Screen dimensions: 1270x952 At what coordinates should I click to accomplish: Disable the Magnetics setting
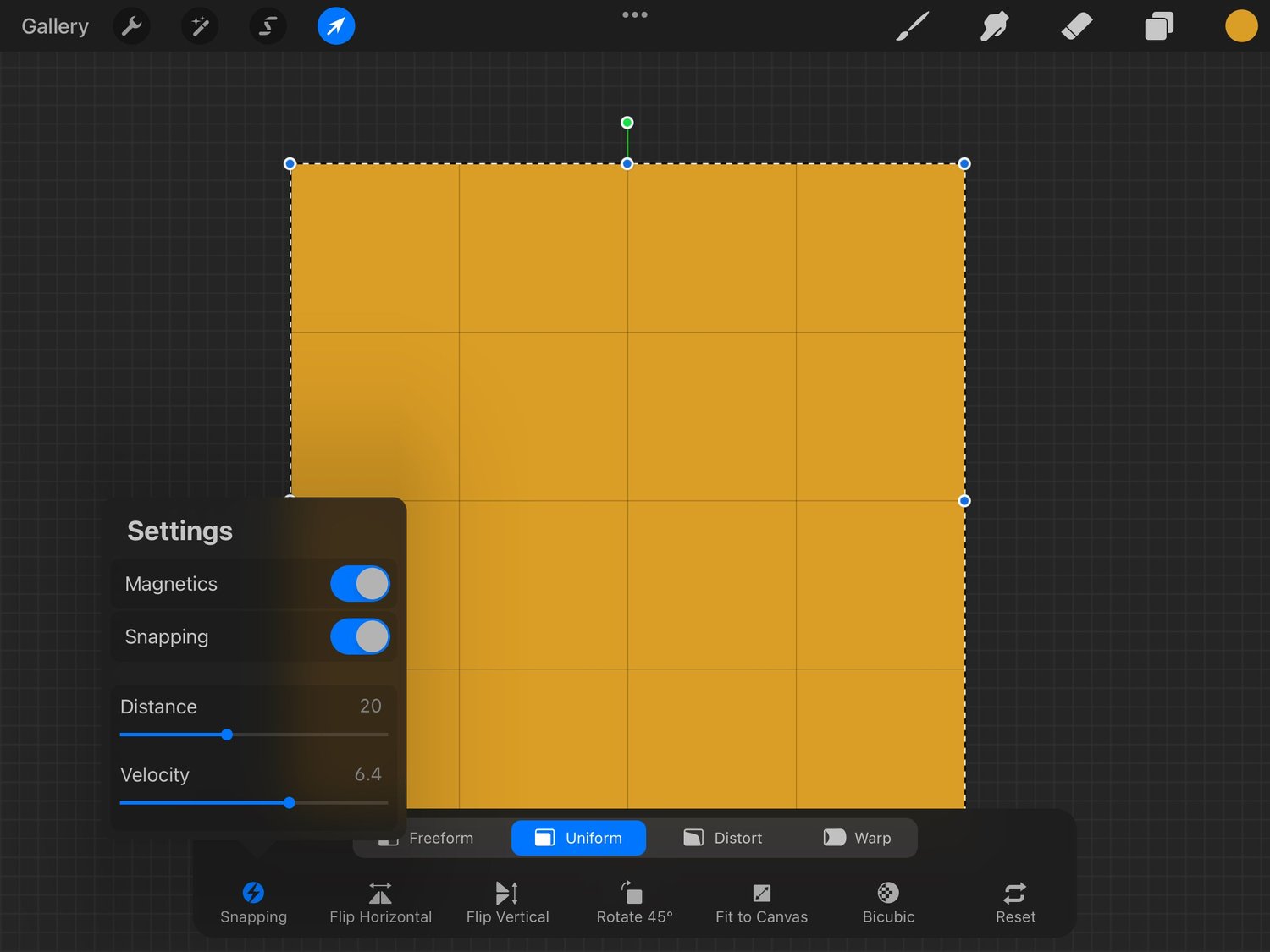tap(360, 583)
